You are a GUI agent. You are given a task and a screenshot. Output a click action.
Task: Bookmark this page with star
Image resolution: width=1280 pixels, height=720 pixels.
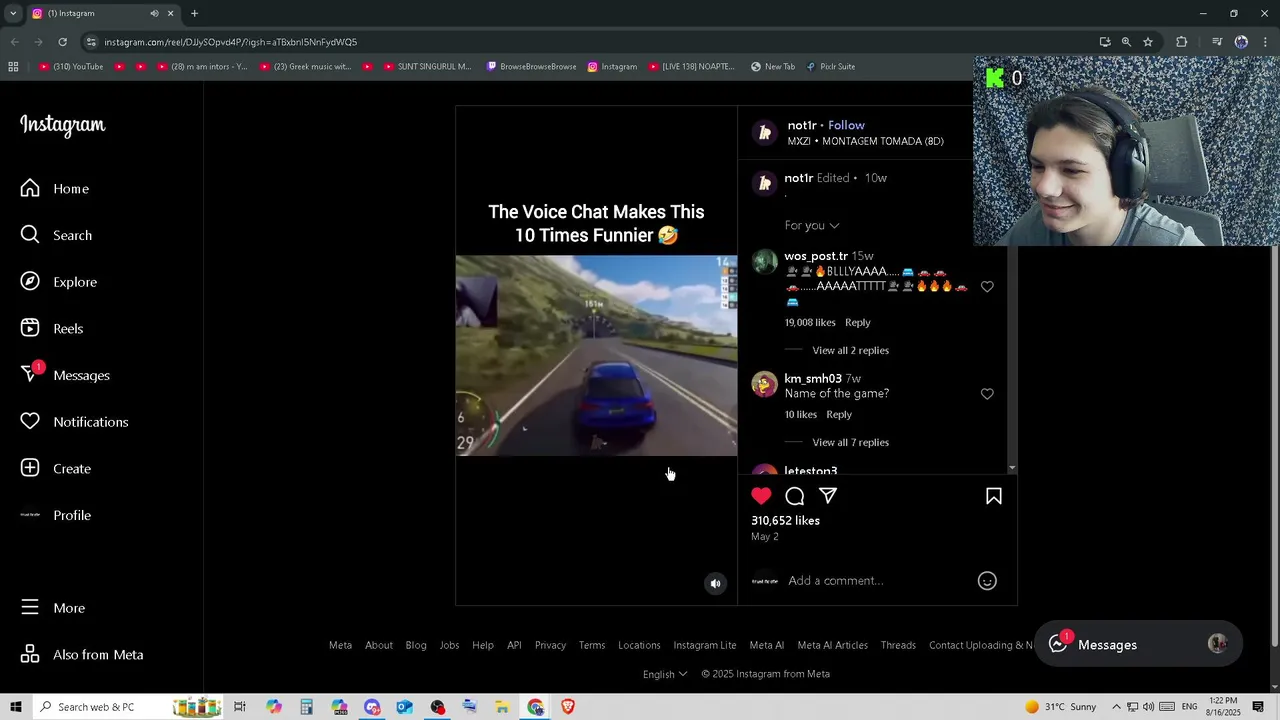pos(1148,42)
